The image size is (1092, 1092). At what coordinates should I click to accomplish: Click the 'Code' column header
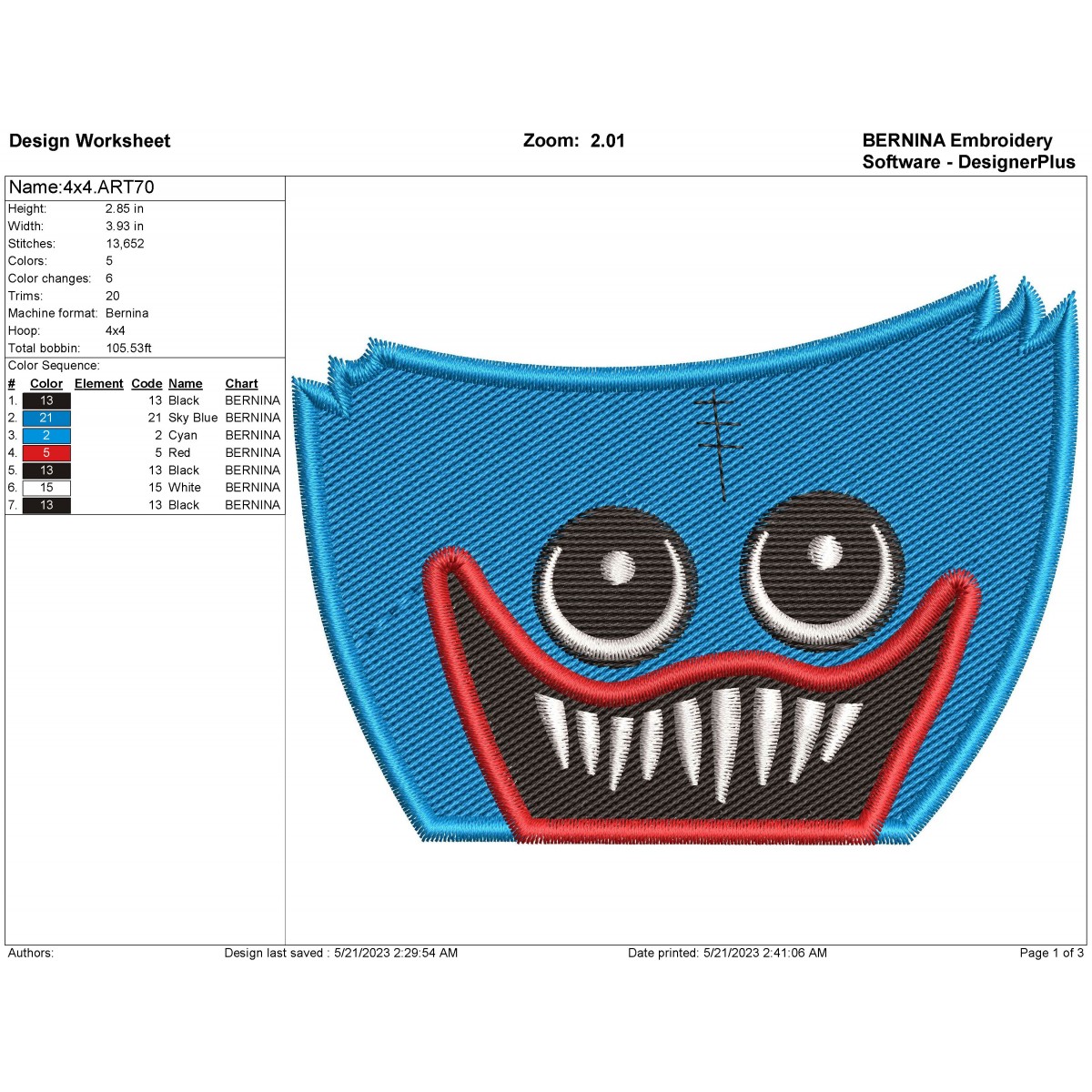[147, 384]
